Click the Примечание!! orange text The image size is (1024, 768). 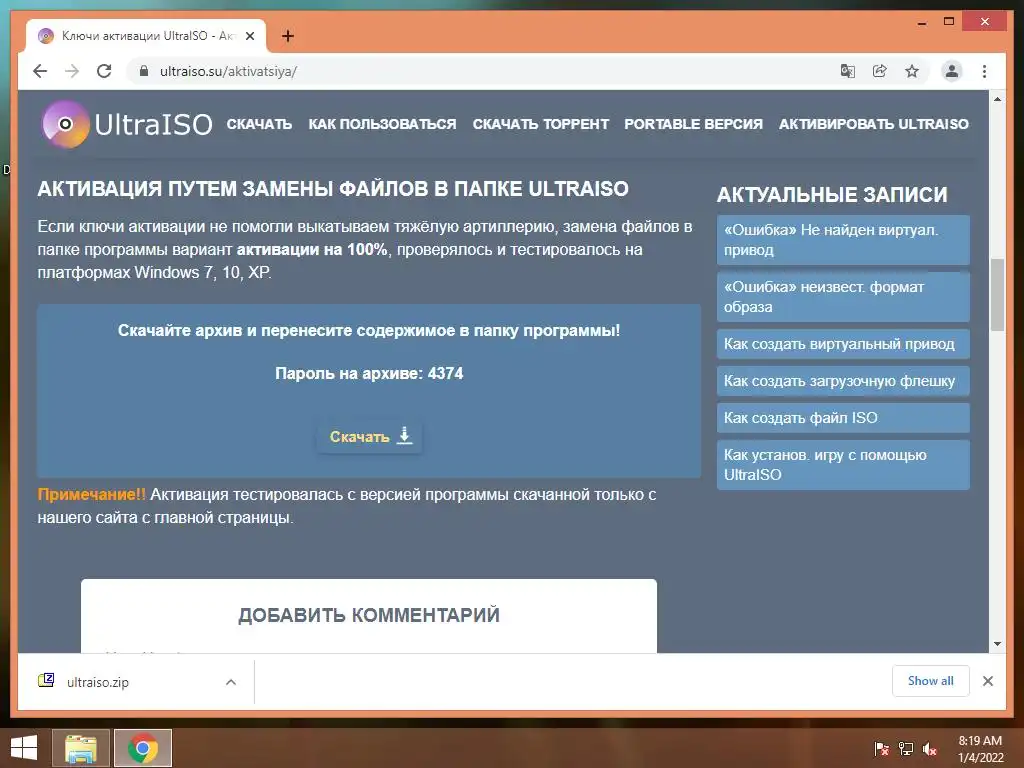tap(91, 494)
